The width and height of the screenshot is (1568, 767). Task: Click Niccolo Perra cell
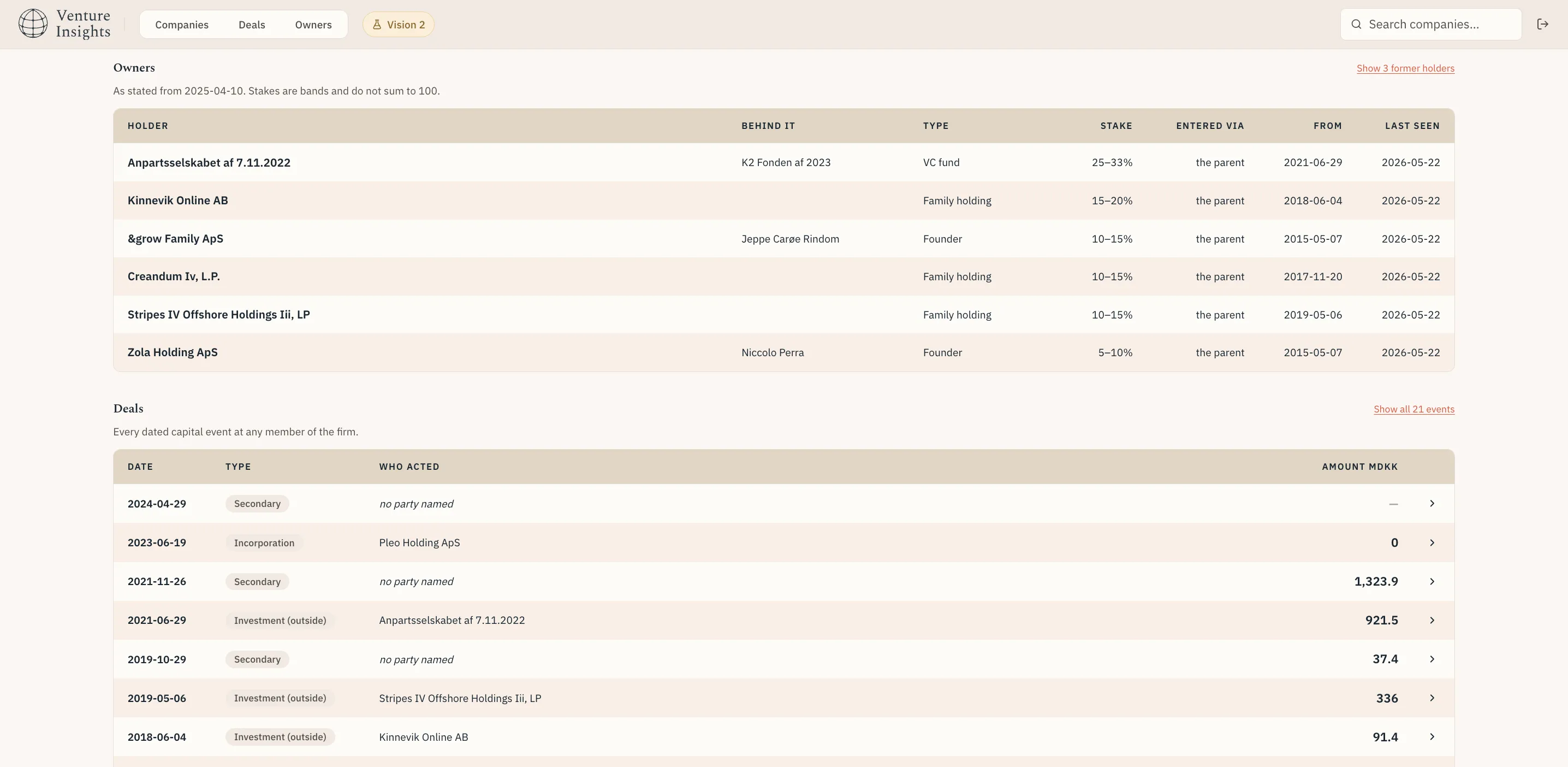(x=773, y=353)
